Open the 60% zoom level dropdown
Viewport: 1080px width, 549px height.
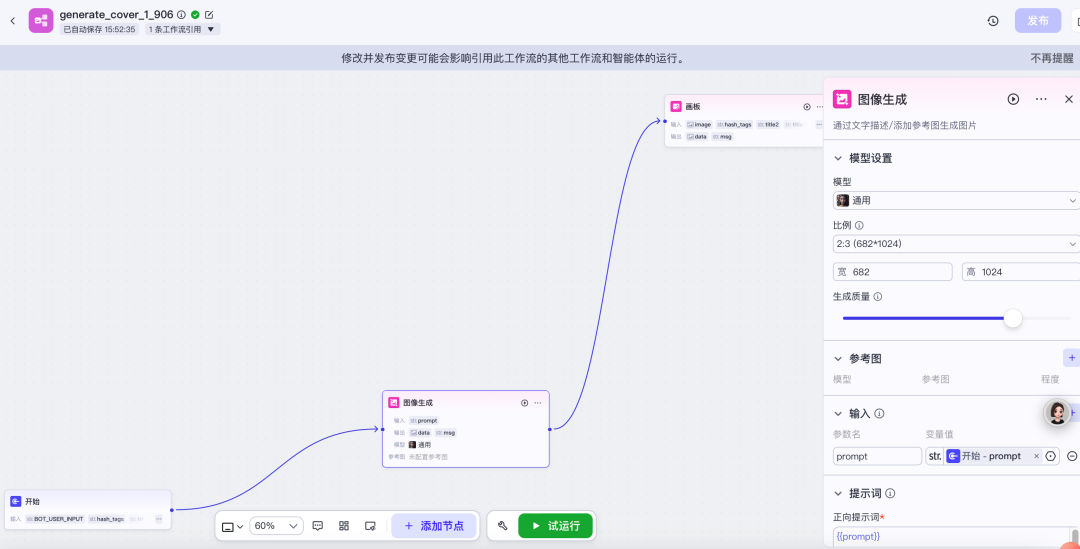click(x=276, y=525)
